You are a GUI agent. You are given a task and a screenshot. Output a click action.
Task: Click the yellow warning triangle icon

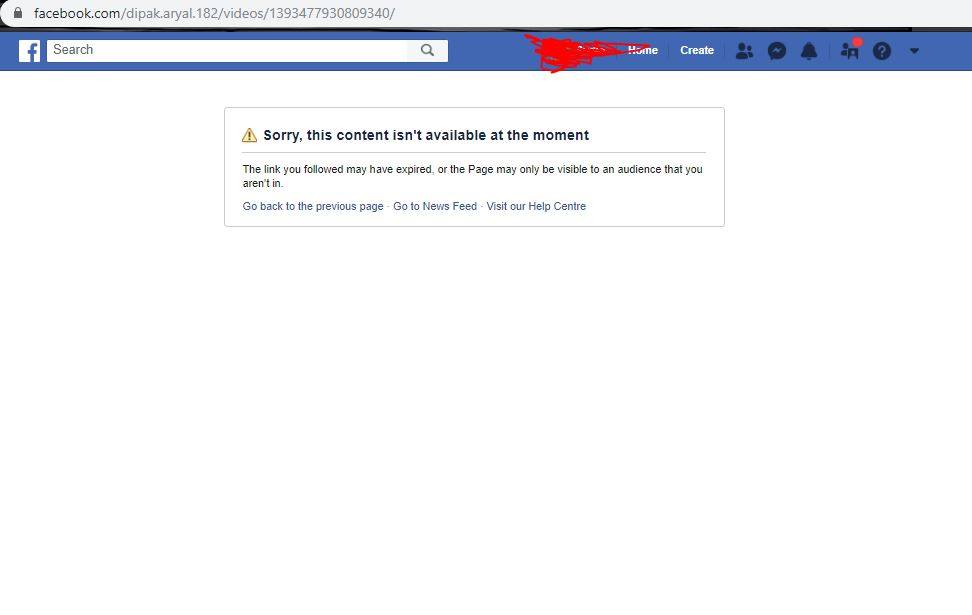click(x=249, y=135)
